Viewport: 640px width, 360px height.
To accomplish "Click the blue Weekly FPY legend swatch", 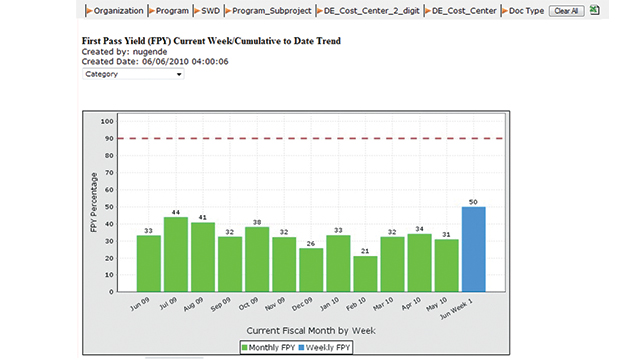I will point(301,348).
